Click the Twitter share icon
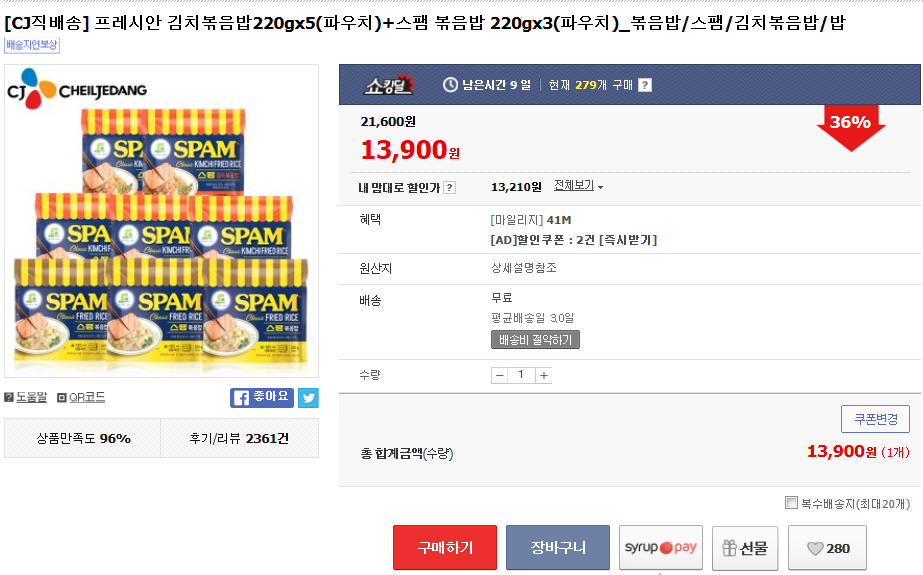This screenshot has height=575, width=923. [308, 397]
